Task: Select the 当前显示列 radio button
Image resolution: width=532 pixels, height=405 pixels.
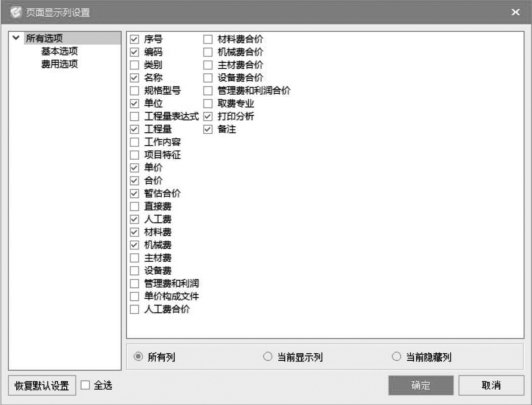Action: [268, 356]
